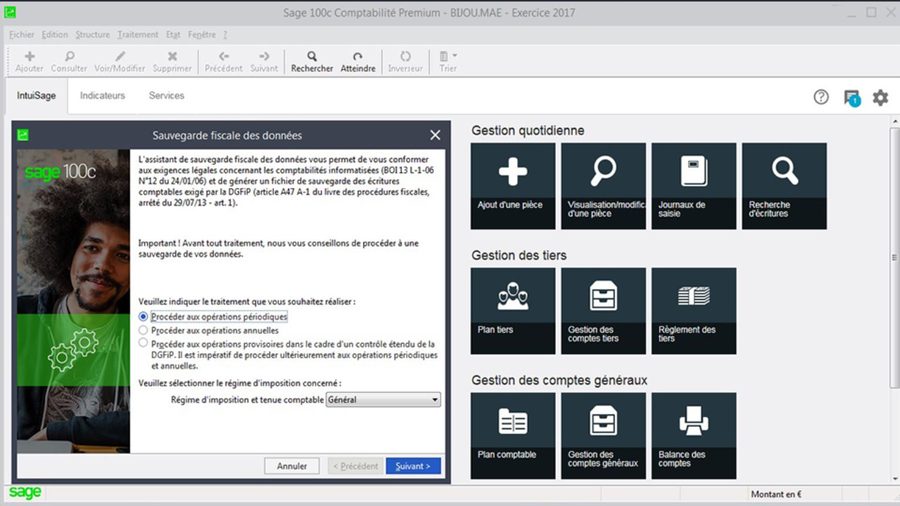Click the Gestion quotidienne heading

point(527,130)
